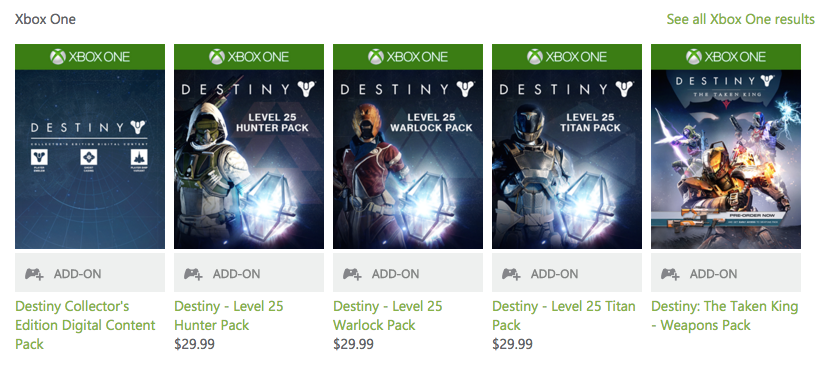
Task: Click the add-on controller icon under Hunter Pack
Action: tap(193, 274)
